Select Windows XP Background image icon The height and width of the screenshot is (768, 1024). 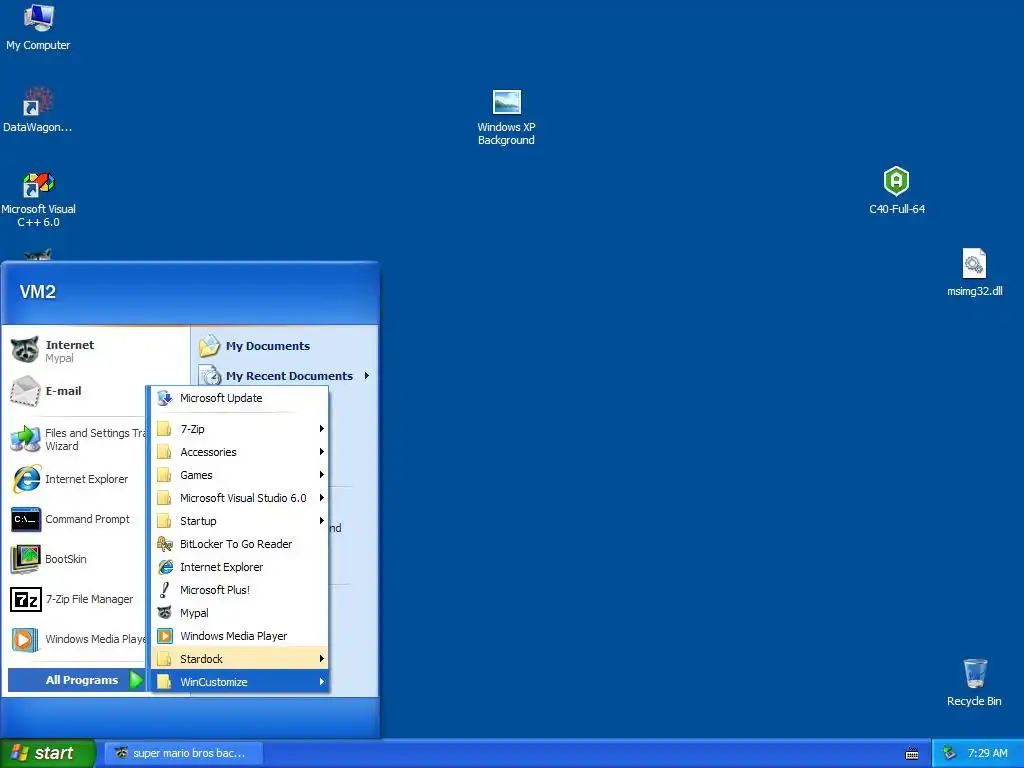click(506, 117)
